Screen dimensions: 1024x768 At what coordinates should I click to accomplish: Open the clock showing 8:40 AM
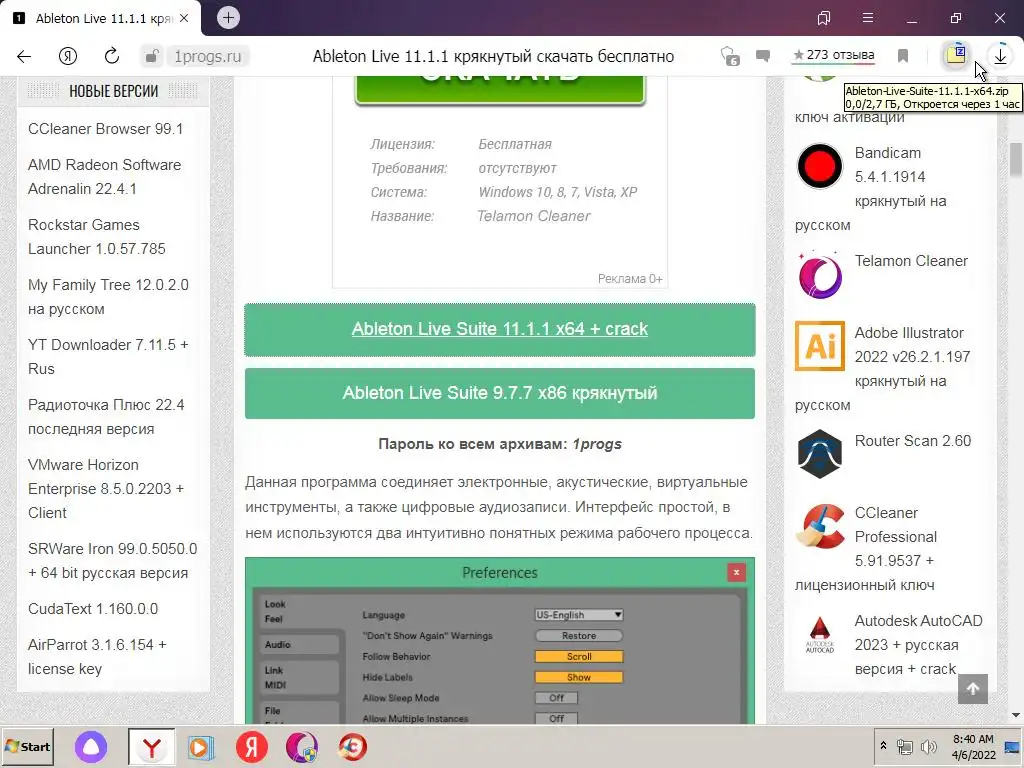click(973, 746)
